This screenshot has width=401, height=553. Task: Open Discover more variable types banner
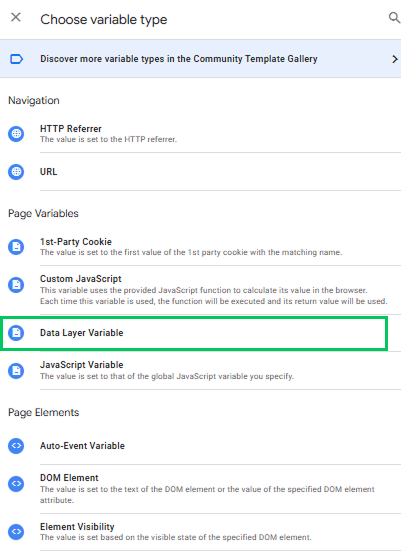[x=200, y=59]
